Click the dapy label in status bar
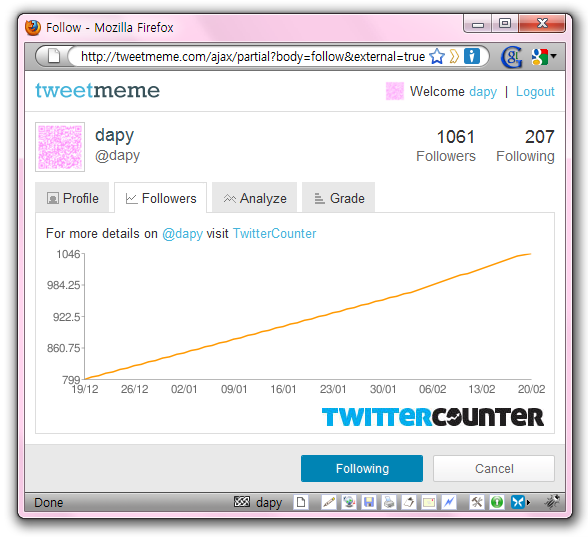The height and width of the screenshot is (537, 588). pos(269,502)
